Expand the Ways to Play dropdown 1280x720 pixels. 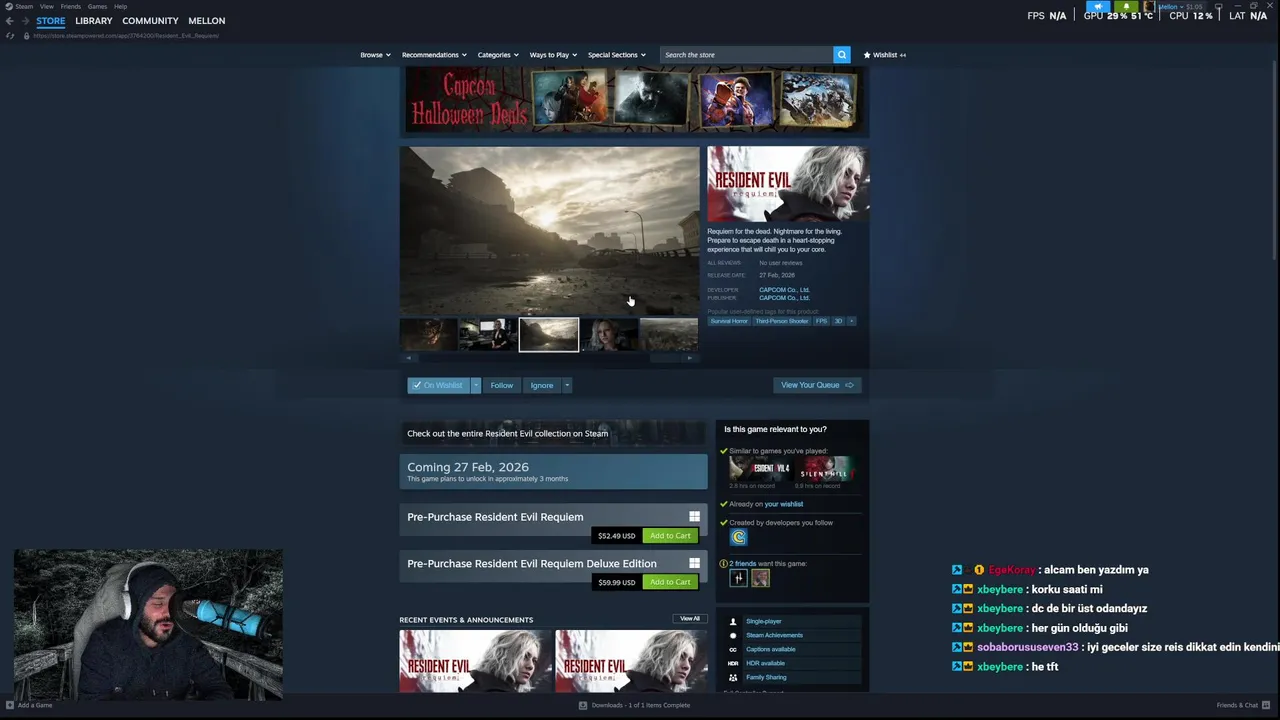tap(553, 55)
